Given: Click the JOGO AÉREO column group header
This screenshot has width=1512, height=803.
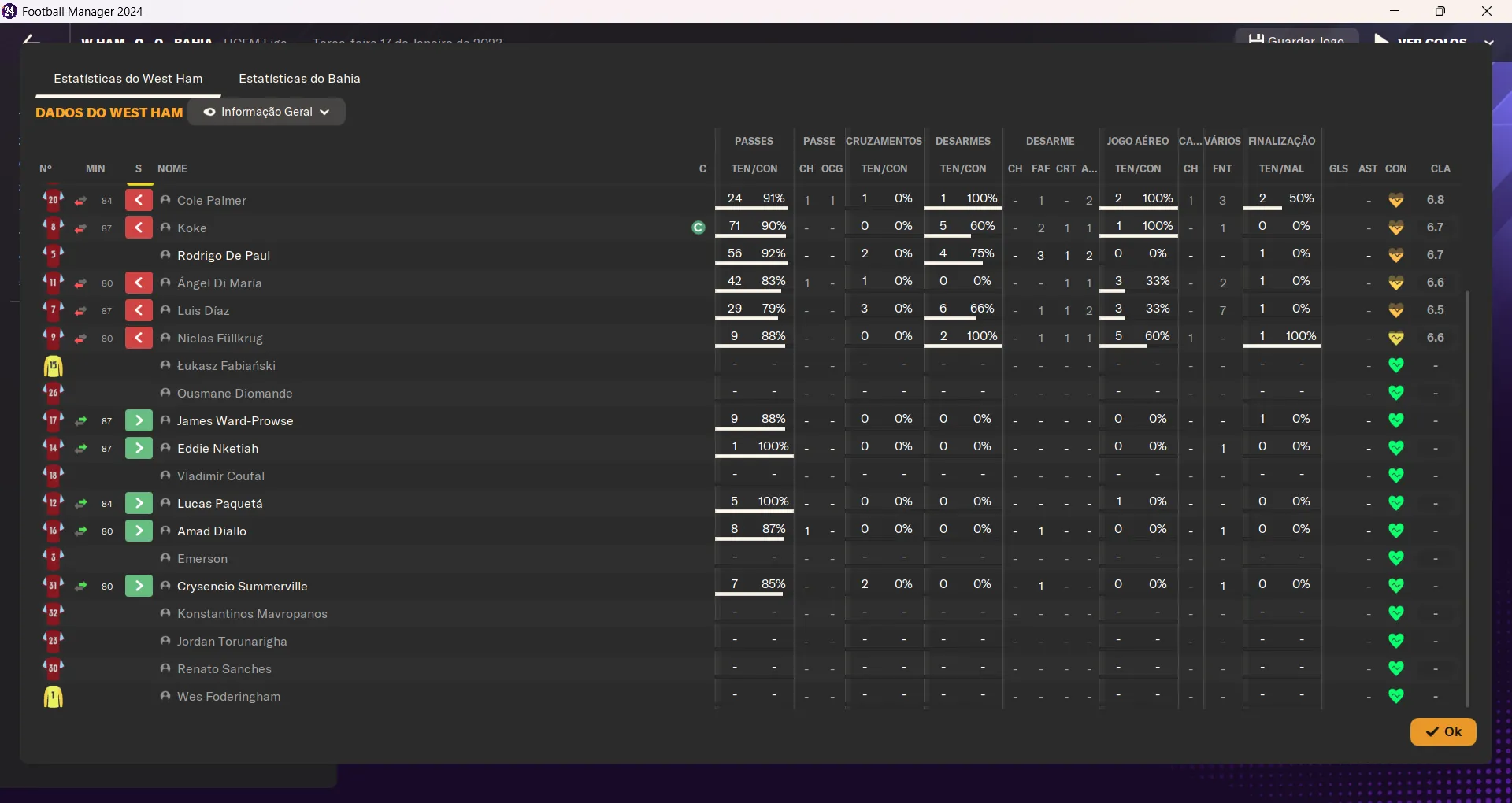Looking at the screenshot, I should pos(1138,141).
